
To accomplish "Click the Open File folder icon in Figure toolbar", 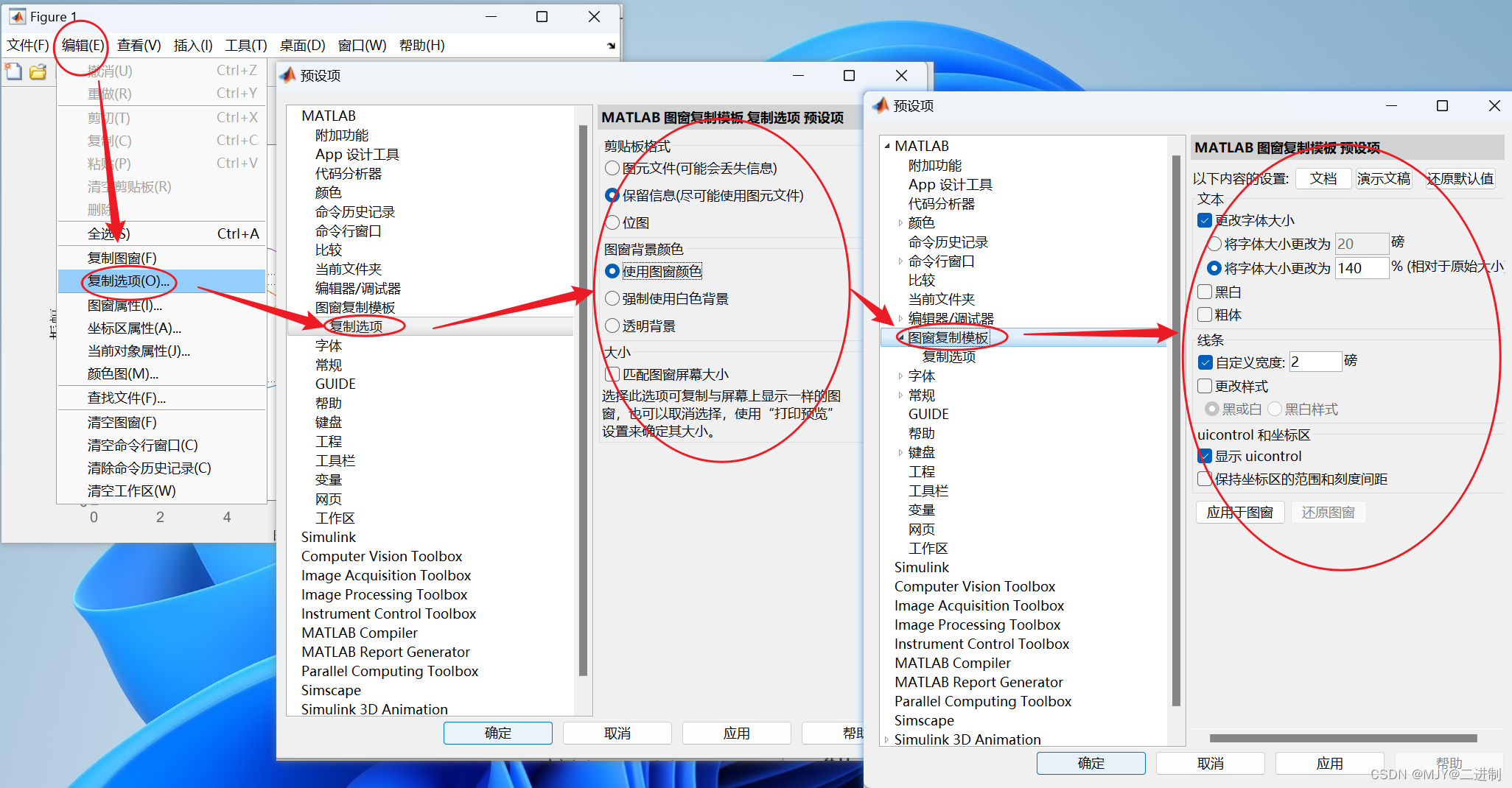I will [x=38, y=71].
